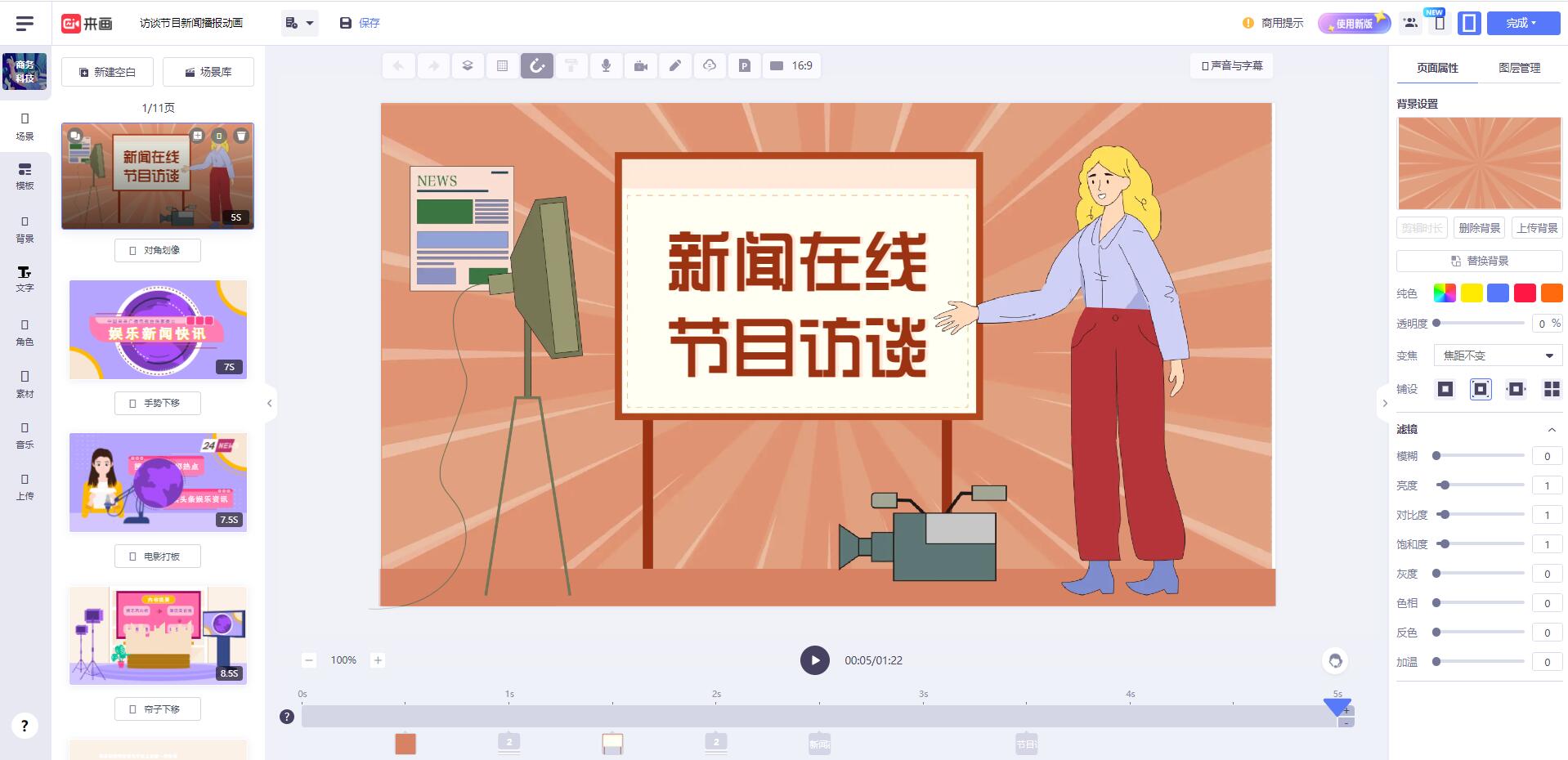Click the microphone recording icon
Viewport: 1568px width, 760px height.
point(606,65)
